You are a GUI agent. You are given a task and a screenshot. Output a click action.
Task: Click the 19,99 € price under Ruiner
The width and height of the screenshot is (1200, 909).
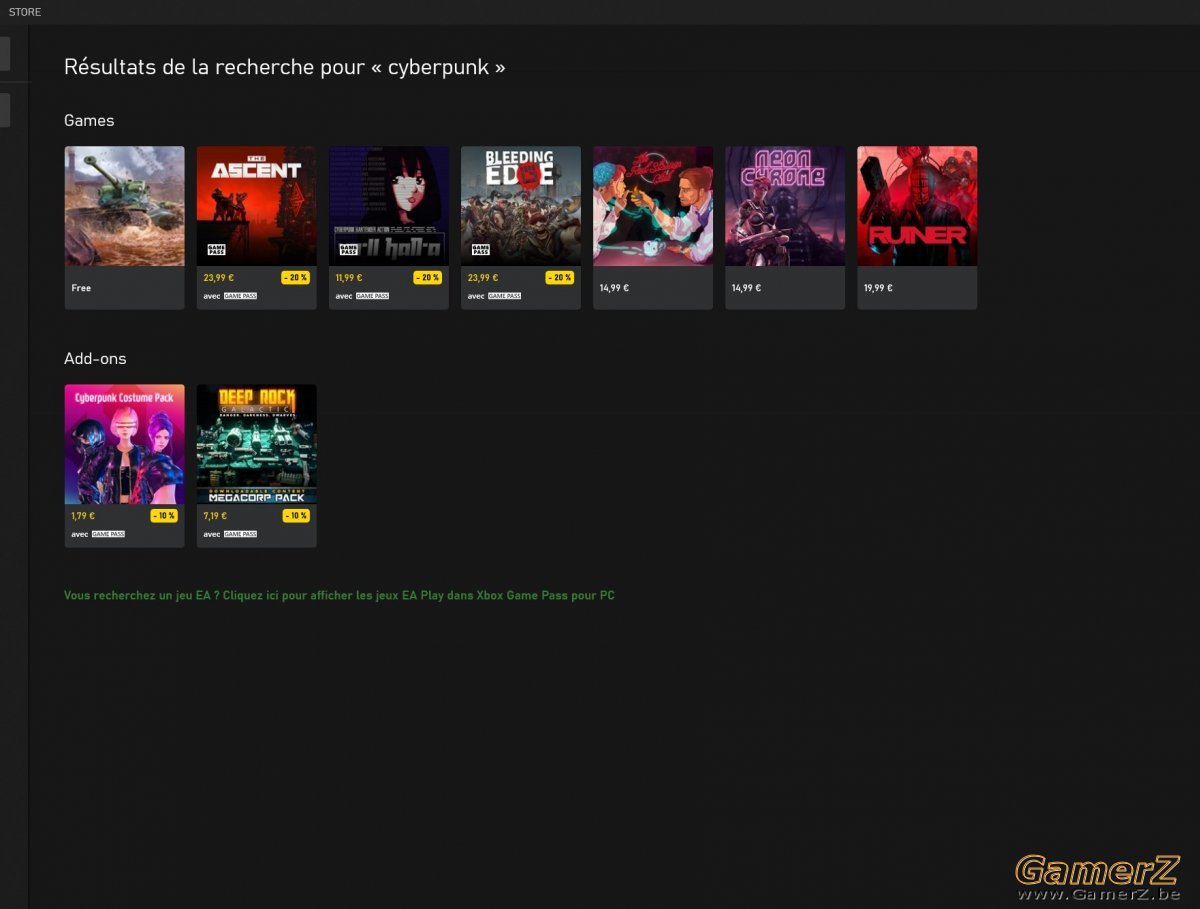pos(878,288)
